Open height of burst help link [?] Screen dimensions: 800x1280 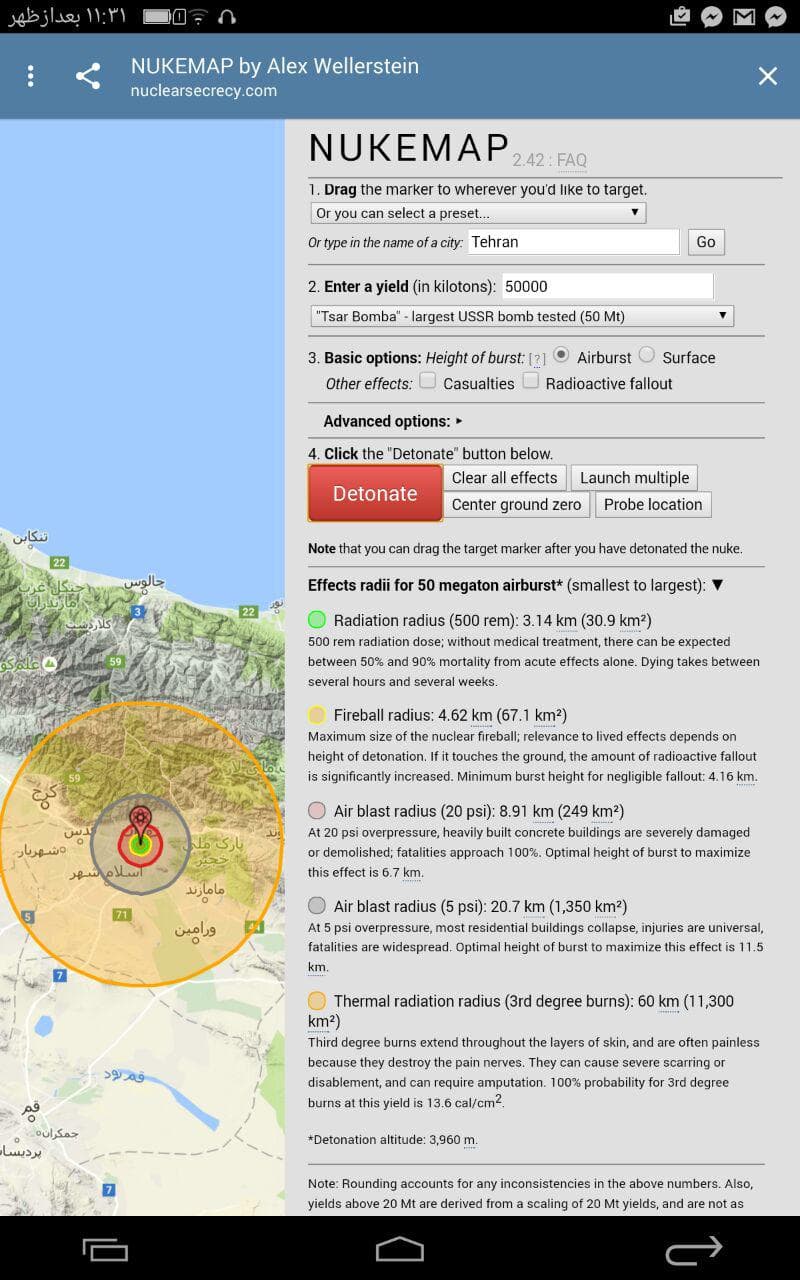[x=537, y=359]
